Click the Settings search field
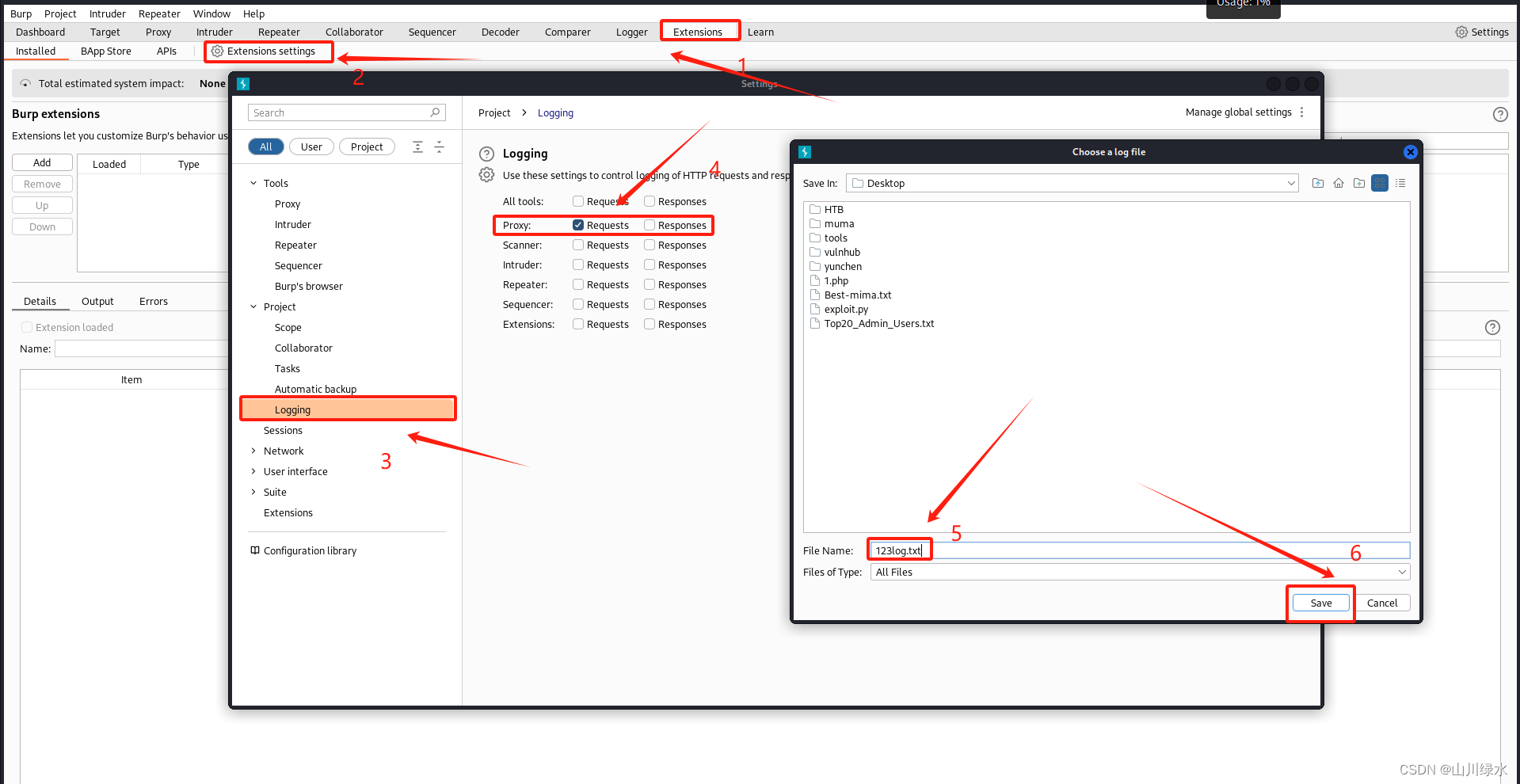 click(347, 113)
